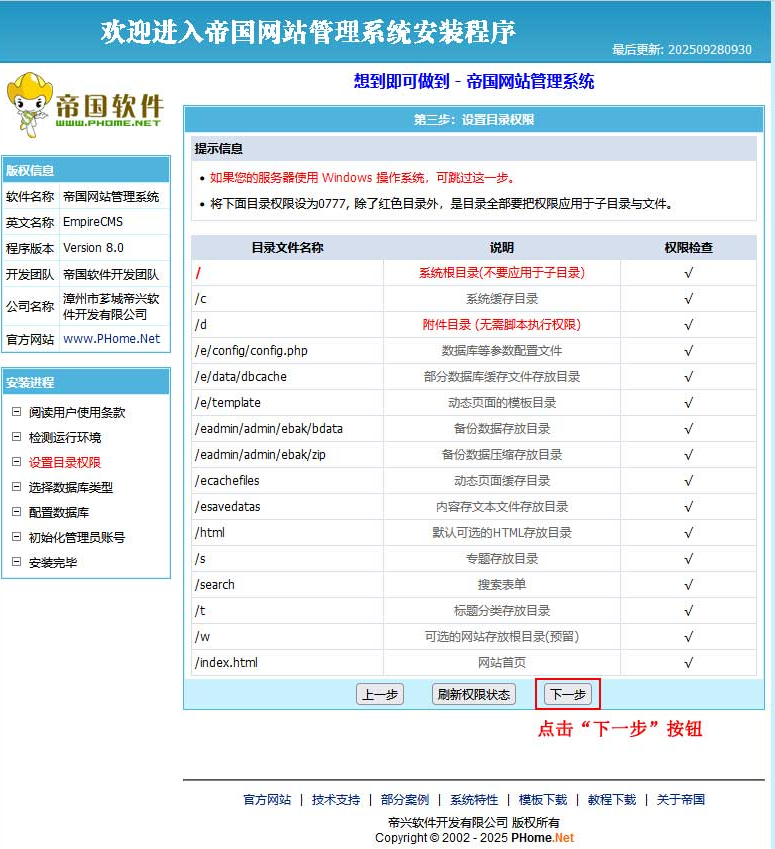This screenshot has width=775, height=849.
Task: Click checkmark in /d row
Action: (688, 325)
